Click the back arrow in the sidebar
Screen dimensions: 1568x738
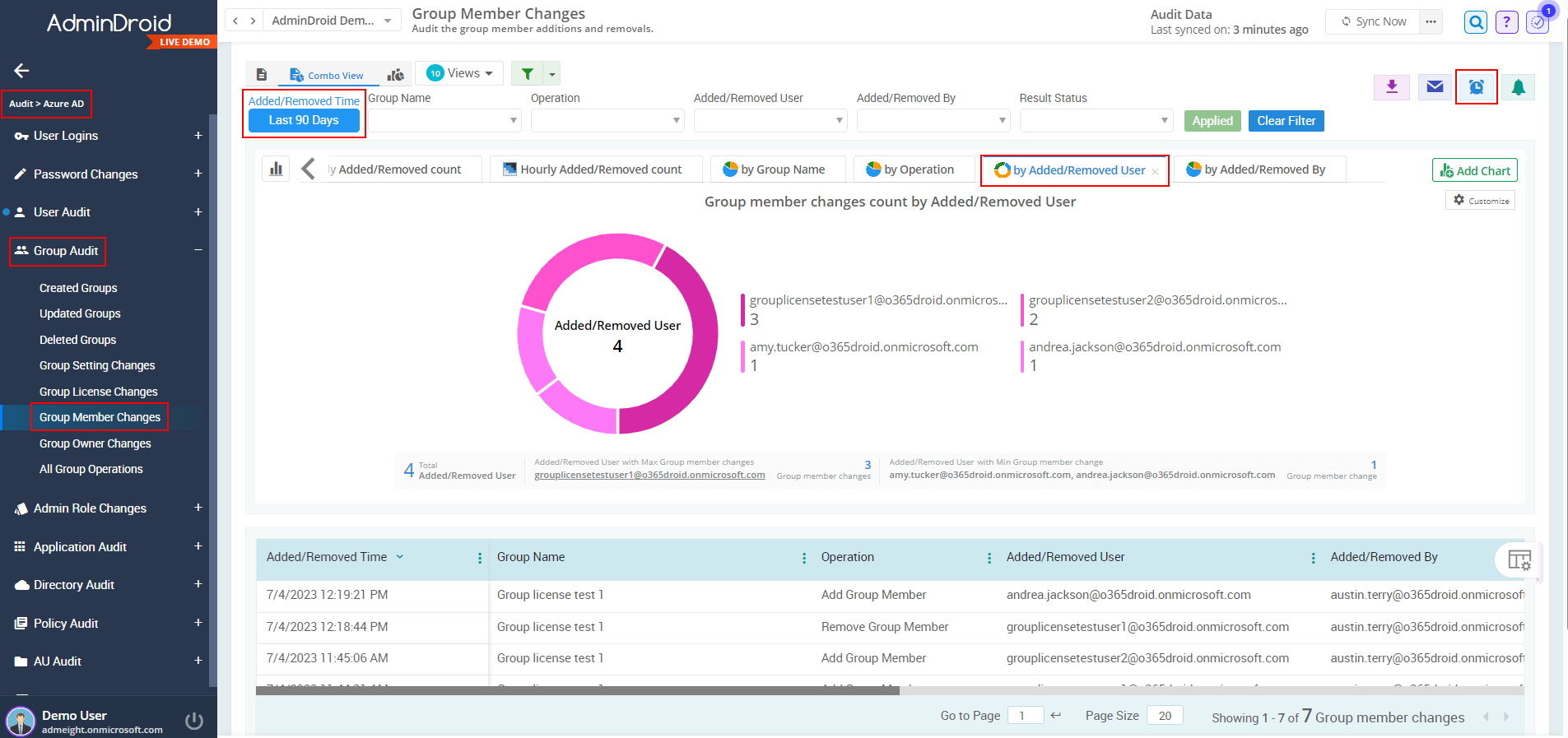[x=22, y=71]
